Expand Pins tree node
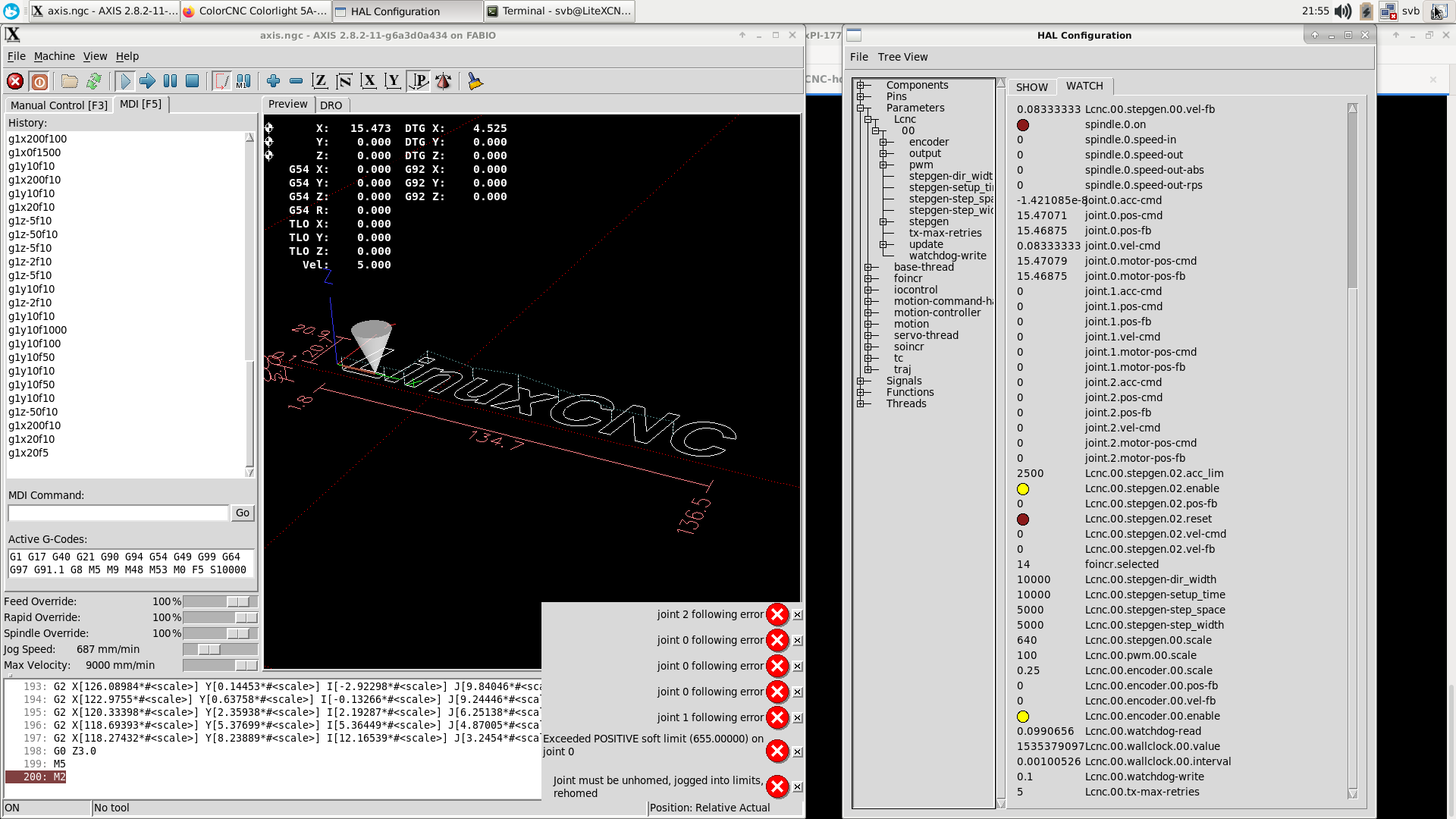Viewport: 1456px width, 819px height. coord(861,97)
